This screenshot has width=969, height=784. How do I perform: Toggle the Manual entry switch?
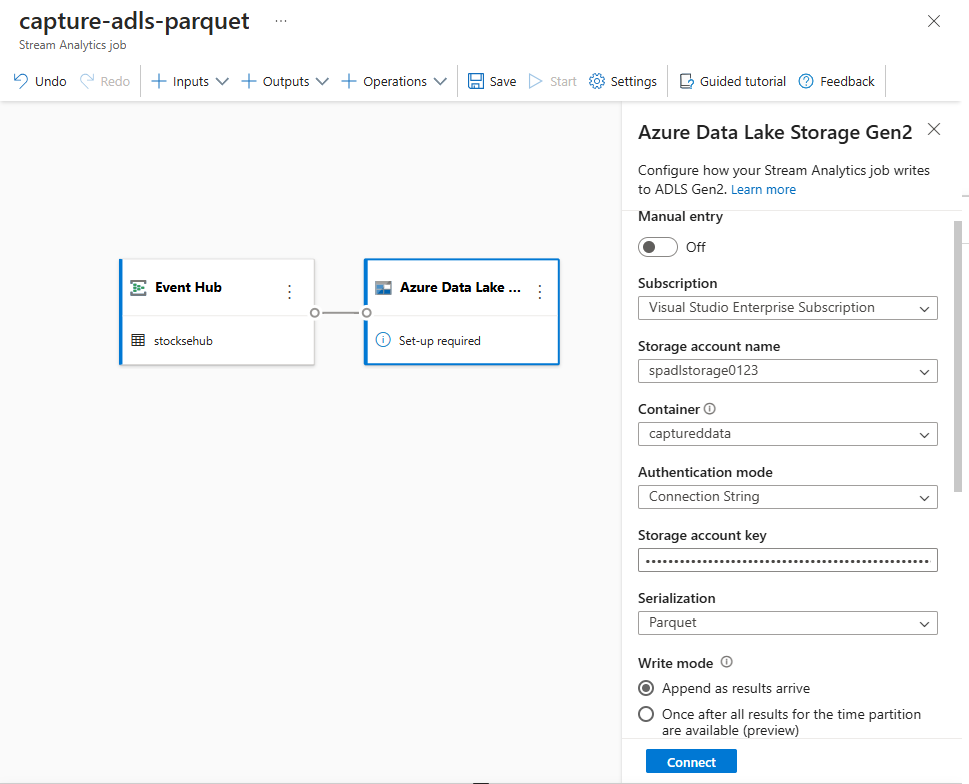coord(659,247)
